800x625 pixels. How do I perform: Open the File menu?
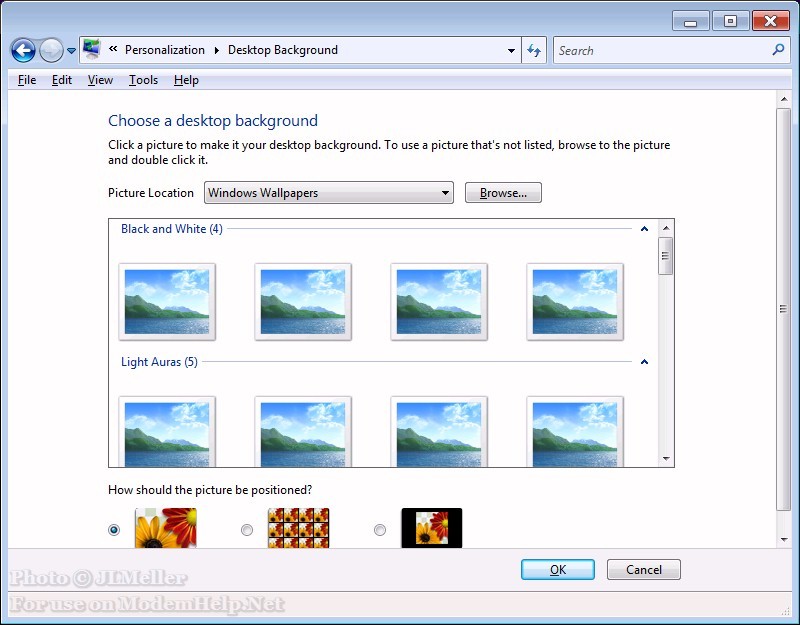[27, 80]
